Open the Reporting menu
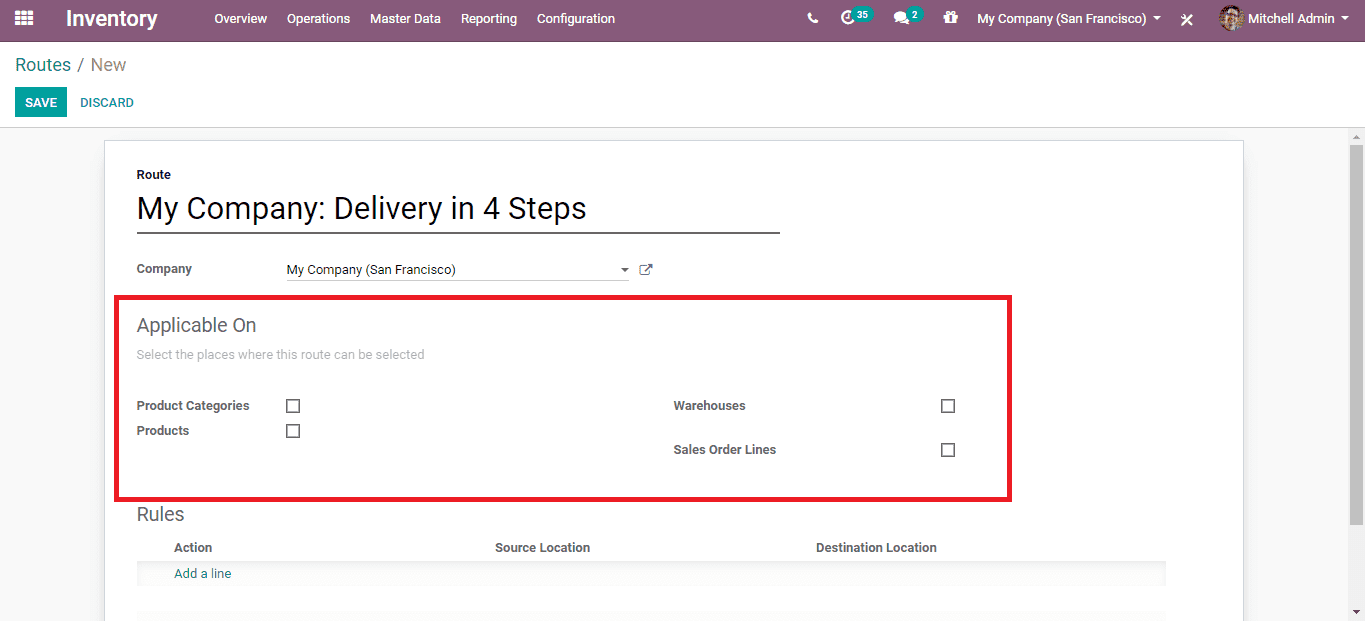 click(489, 19)
